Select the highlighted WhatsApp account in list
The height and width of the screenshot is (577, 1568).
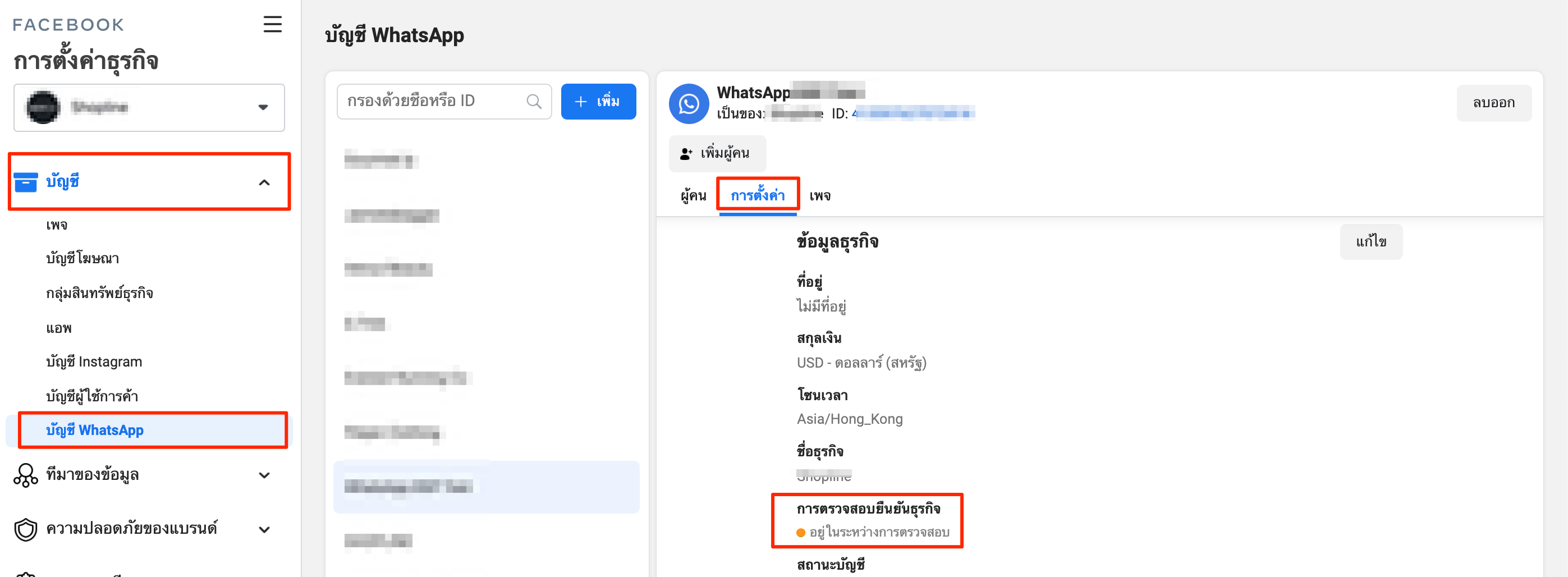coord(486,487)
